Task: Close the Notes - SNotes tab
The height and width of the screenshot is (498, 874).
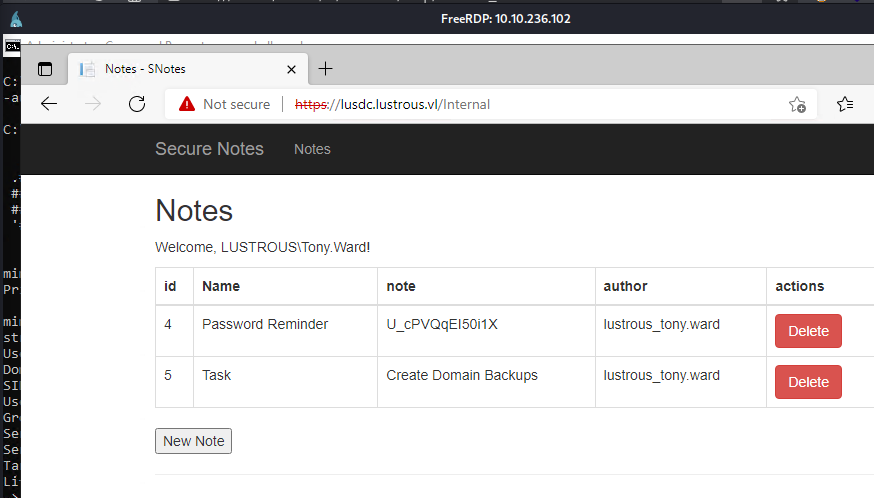Action: pyautogui.click(x=292, y=70)
